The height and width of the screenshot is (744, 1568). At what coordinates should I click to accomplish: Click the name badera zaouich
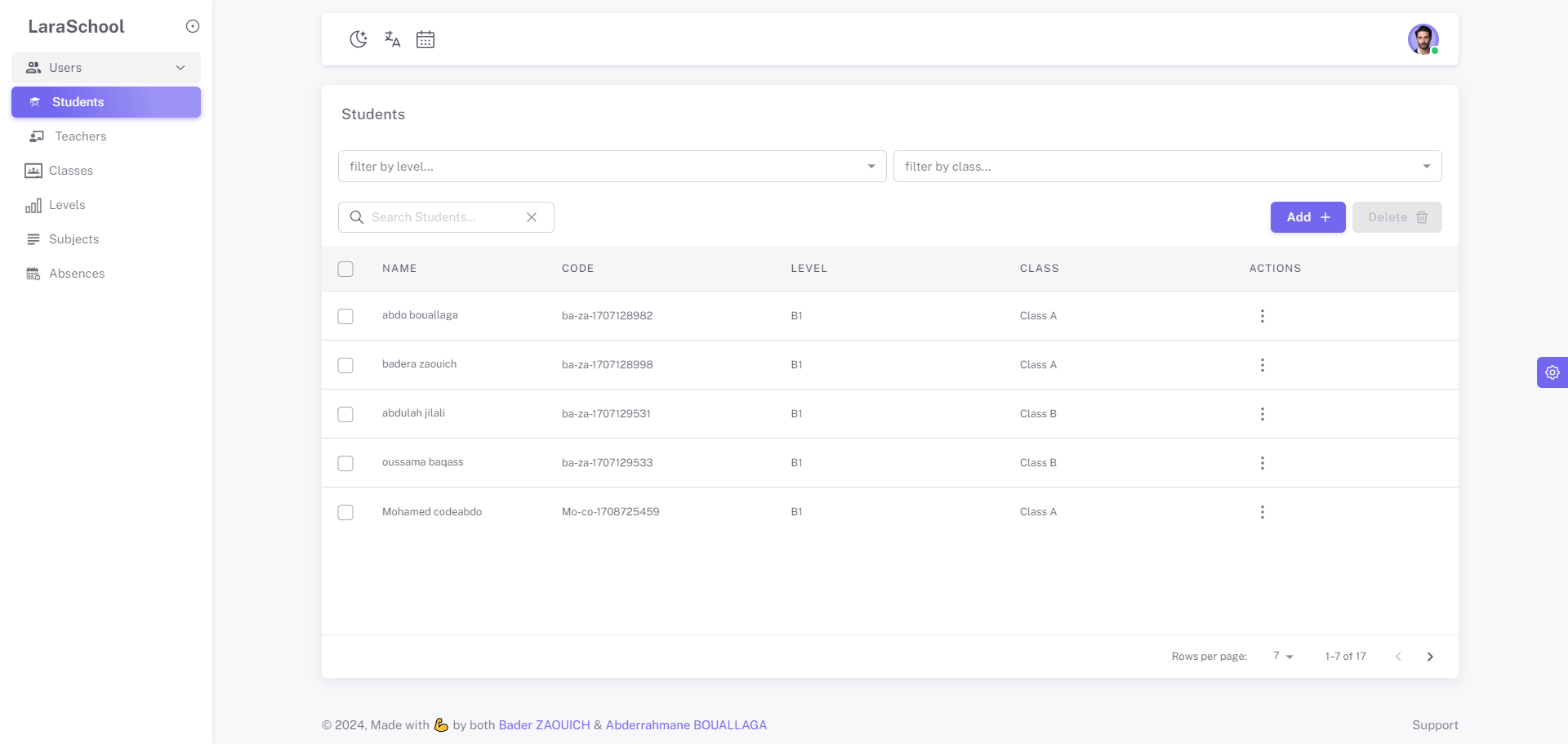(x=419, y=364)
